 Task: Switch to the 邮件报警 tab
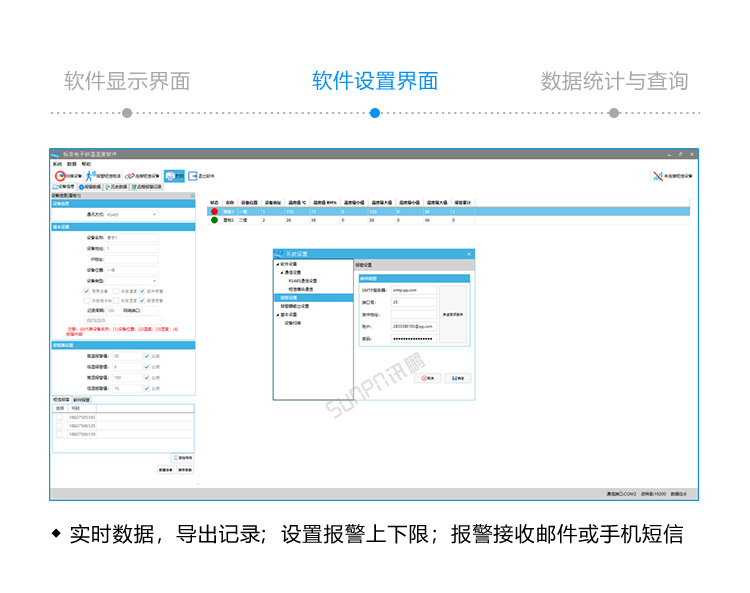(x=81, y=400)
